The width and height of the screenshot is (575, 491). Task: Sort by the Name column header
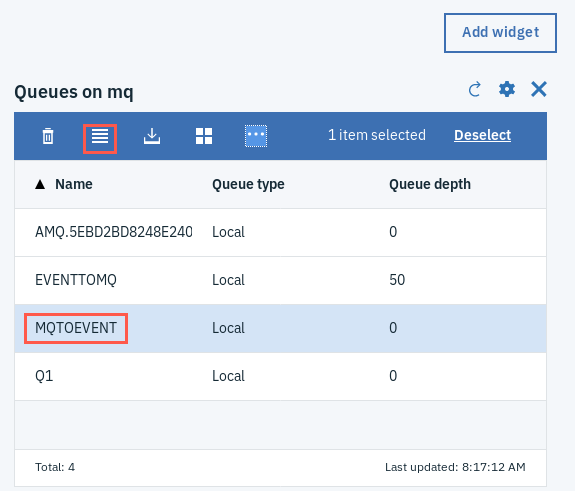(74, 184)
